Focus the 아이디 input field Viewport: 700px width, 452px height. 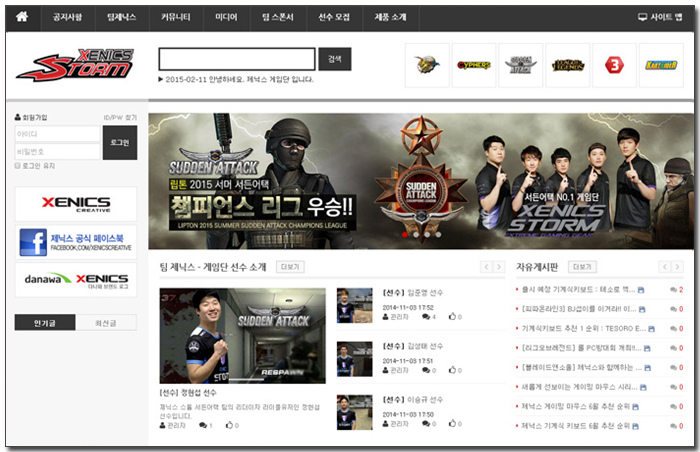[58, 134]
